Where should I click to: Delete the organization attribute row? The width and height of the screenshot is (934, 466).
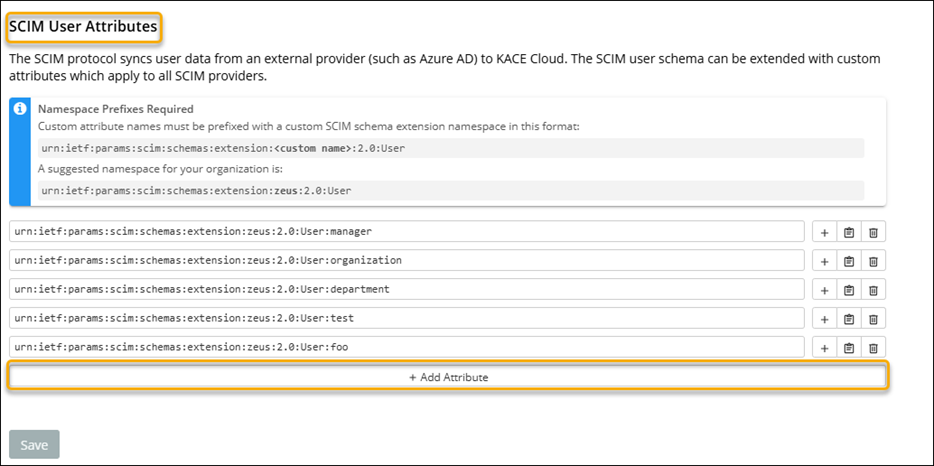tap(873, 261)
